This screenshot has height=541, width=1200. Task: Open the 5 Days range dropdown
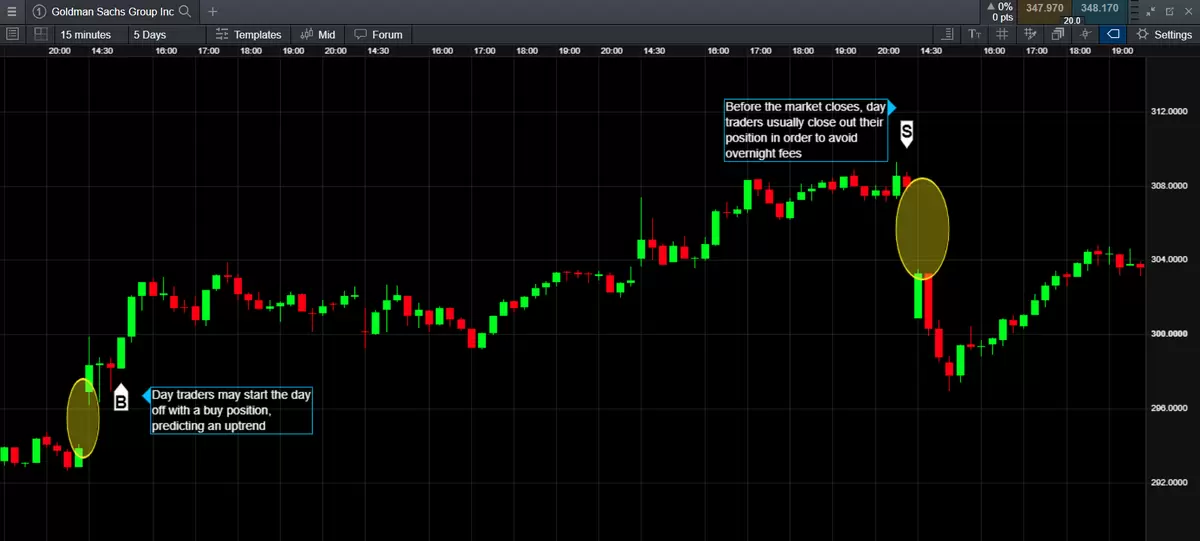point(150,34)
